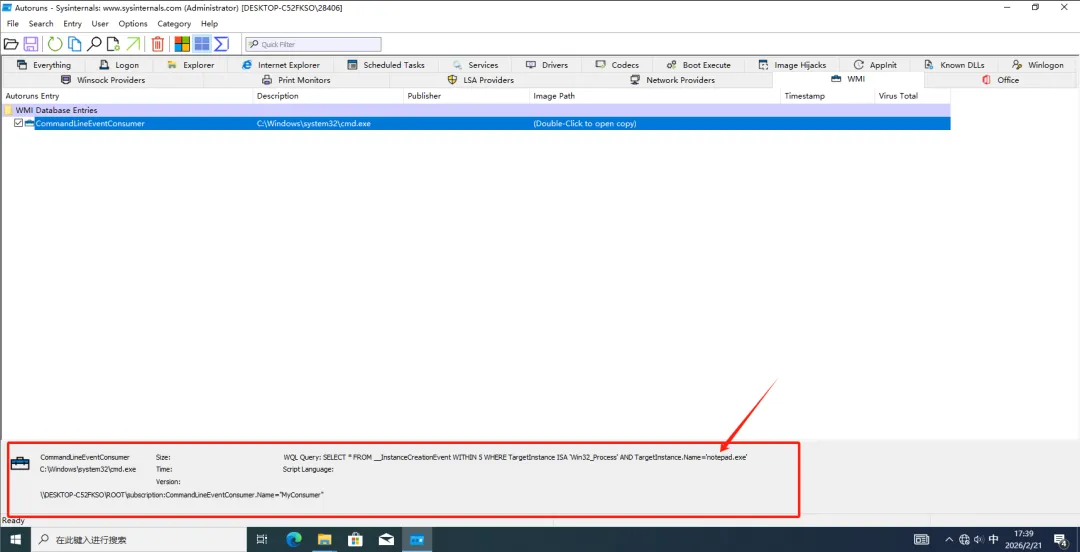The image size is (1080, 552).
Task: Click the blue Copy pages toolbar icon
Action: (74, 44)
